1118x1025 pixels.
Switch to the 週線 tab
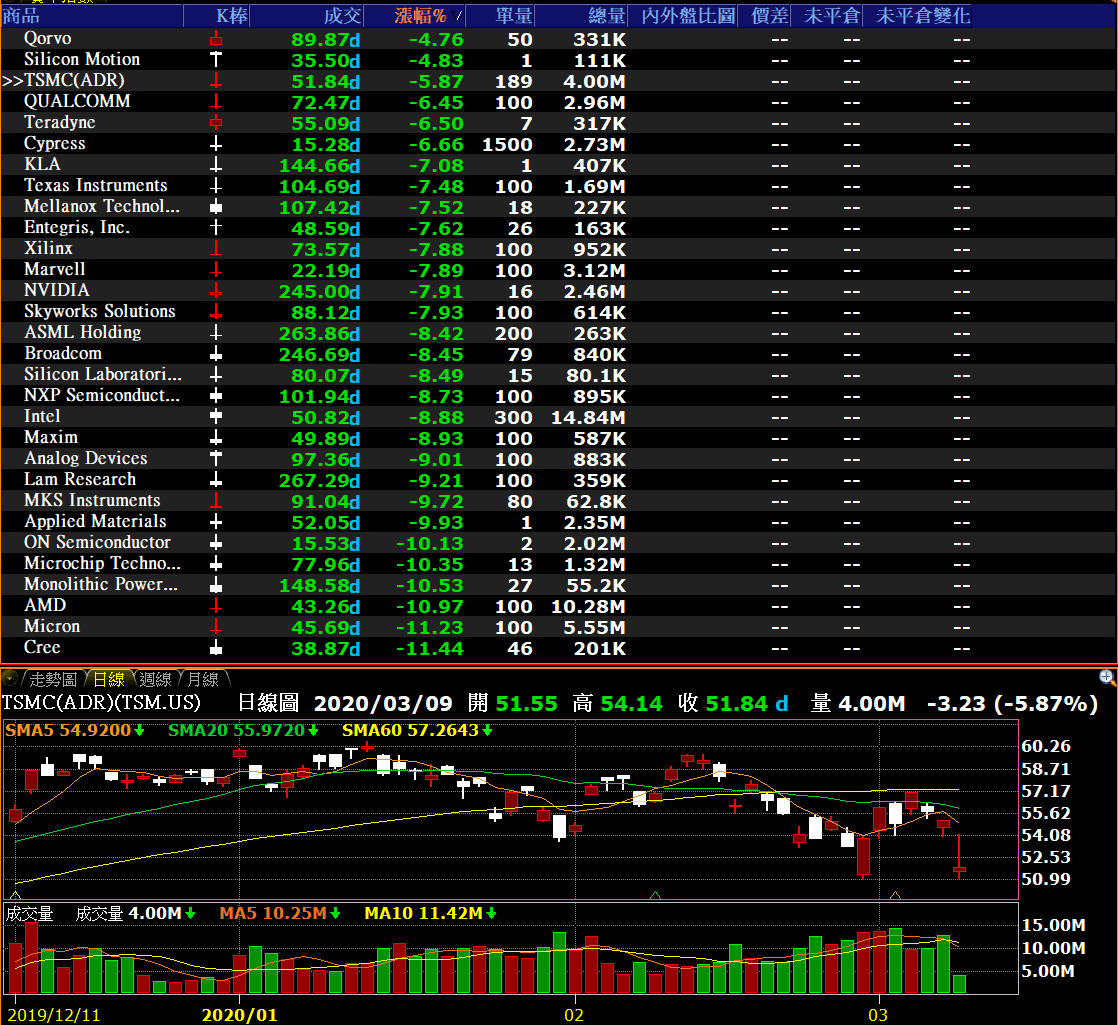click(x=155, y=679)
